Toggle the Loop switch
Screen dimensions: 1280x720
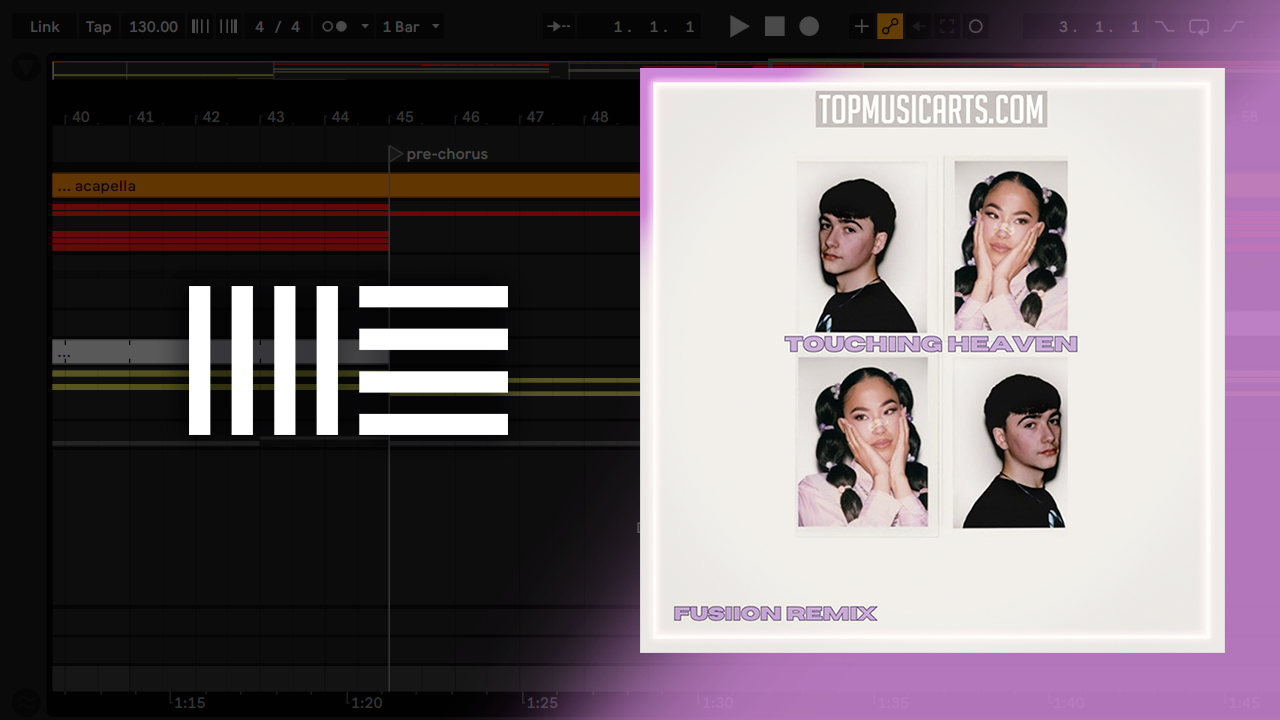[1198, 27]
